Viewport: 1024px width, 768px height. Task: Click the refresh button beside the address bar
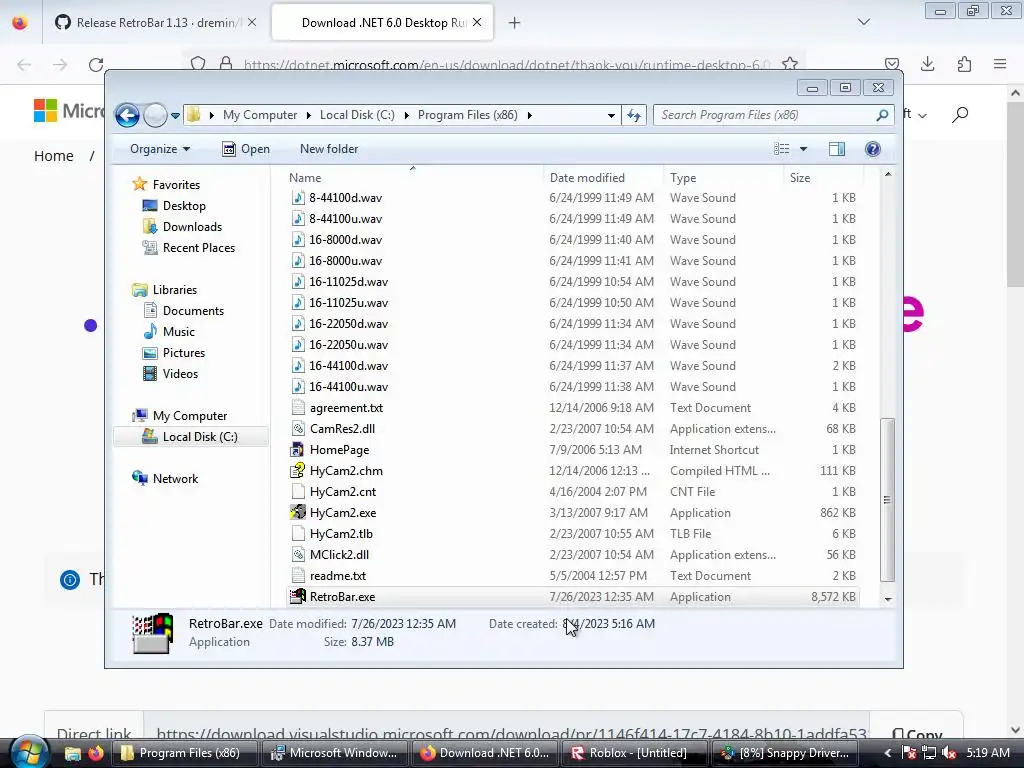click(634, 116)
